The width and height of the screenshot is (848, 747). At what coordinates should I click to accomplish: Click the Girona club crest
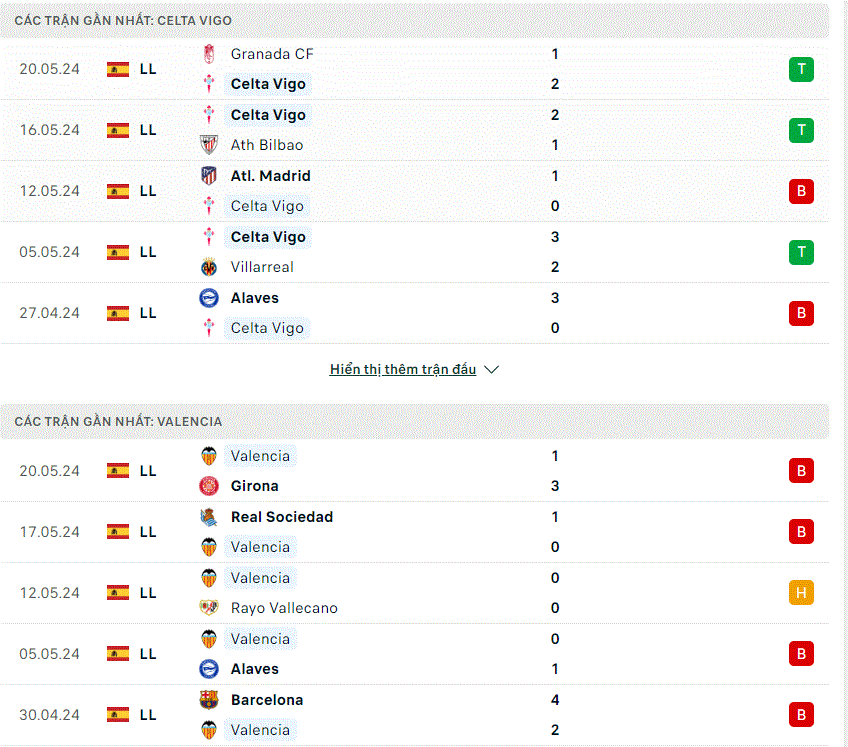point(209,486)
